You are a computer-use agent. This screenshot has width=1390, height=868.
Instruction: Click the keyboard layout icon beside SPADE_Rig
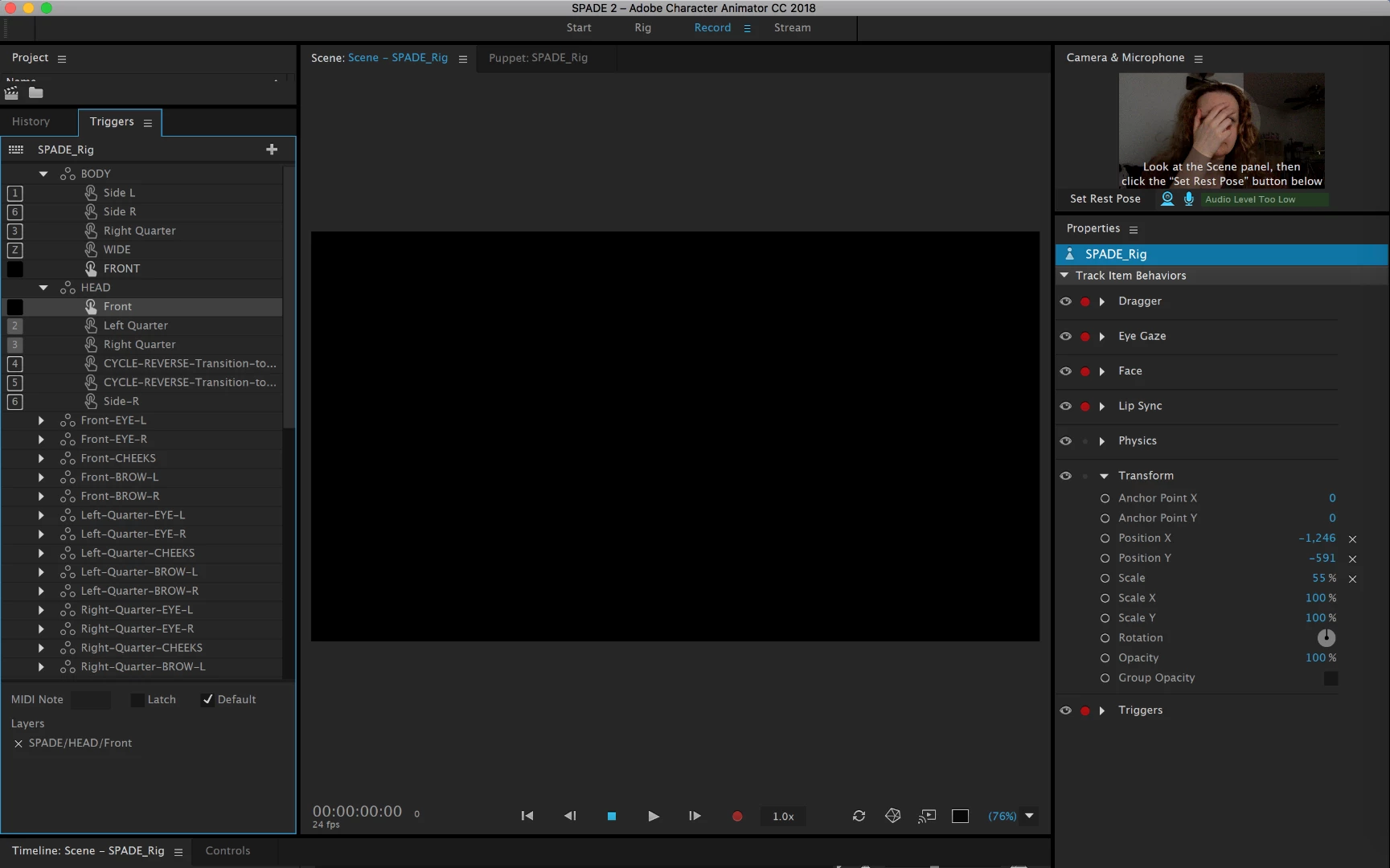[x=16, y=149]
